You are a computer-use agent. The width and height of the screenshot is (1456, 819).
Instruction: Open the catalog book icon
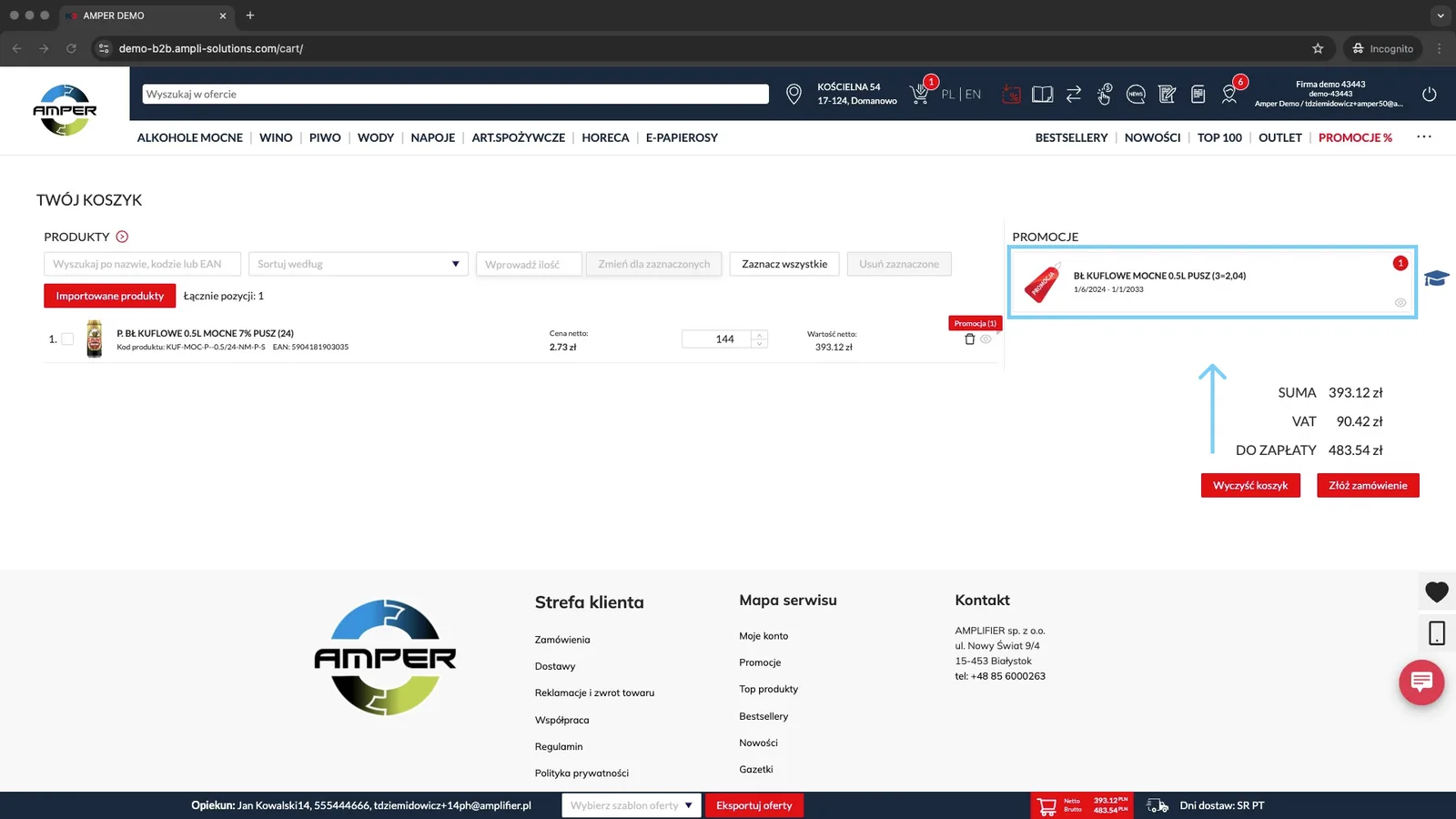click(1043, 95)
